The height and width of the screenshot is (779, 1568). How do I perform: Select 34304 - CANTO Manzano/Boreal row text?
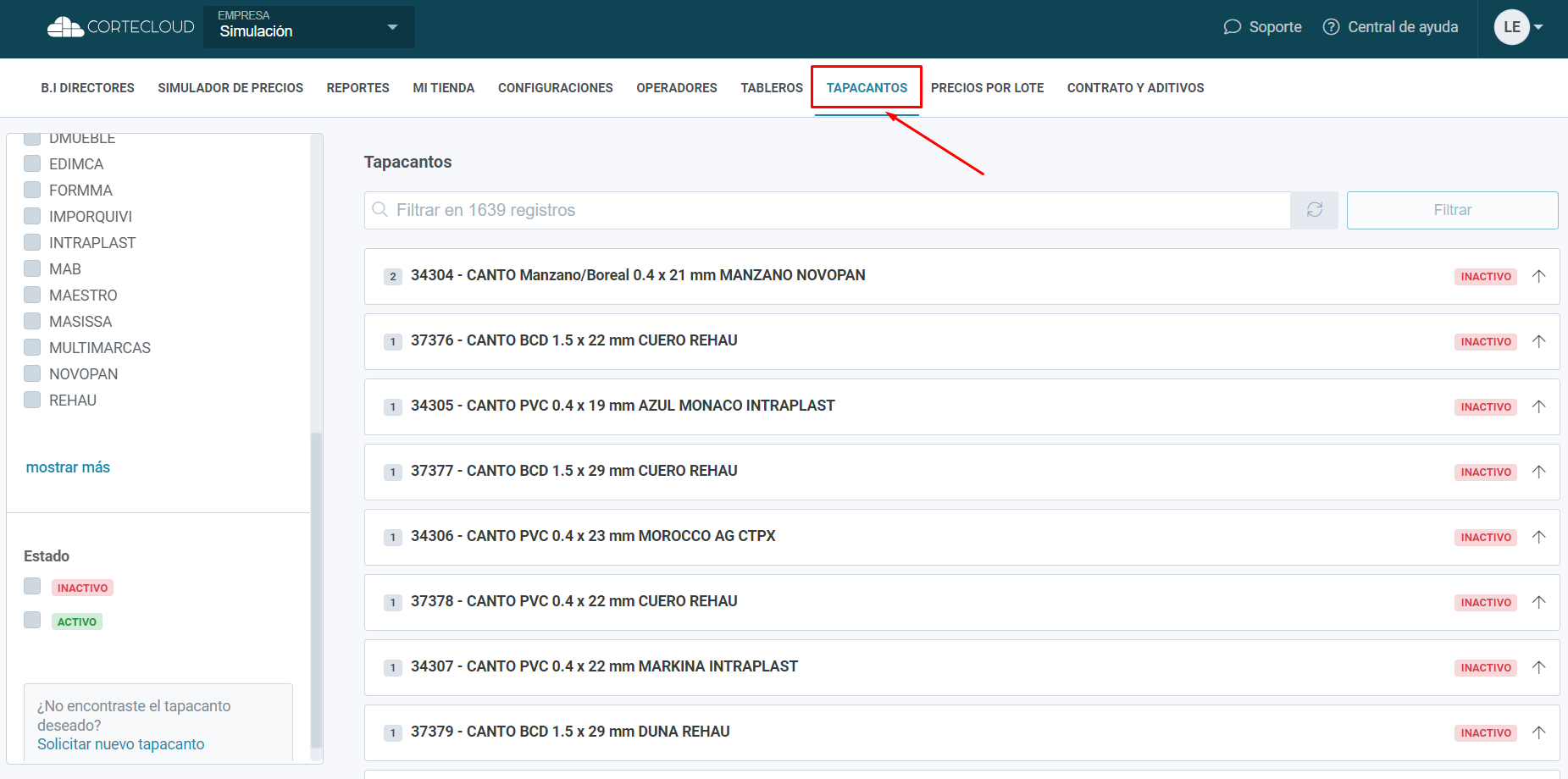pyautogui.click(x=638, y=275)
